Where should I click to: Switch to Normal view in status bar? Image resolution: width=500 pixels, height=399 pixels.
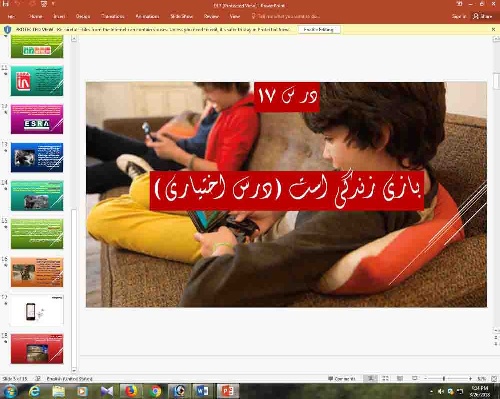click(370, 379)
